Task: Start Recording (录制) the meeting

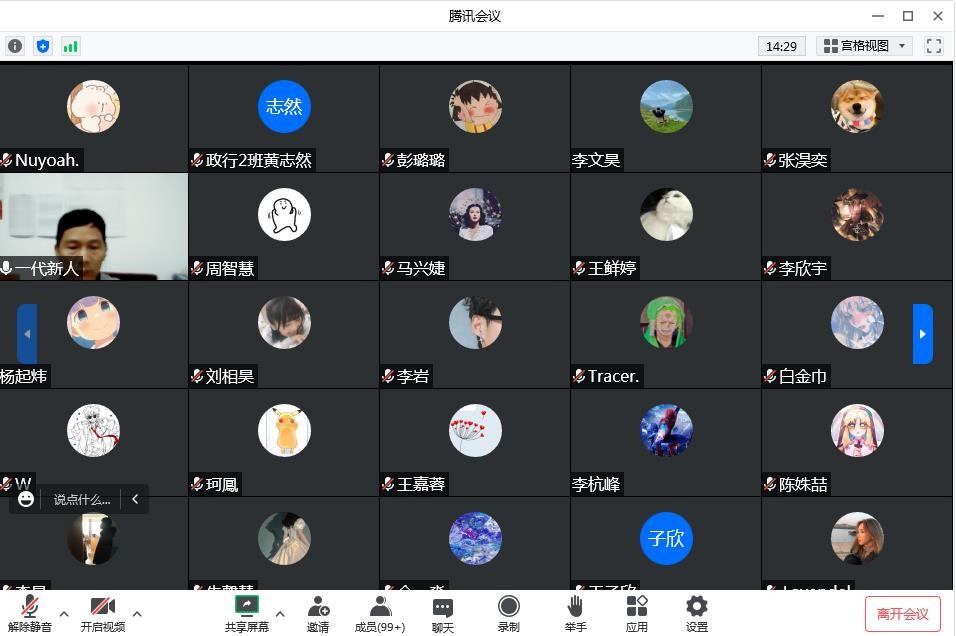Action: (508, 615)
